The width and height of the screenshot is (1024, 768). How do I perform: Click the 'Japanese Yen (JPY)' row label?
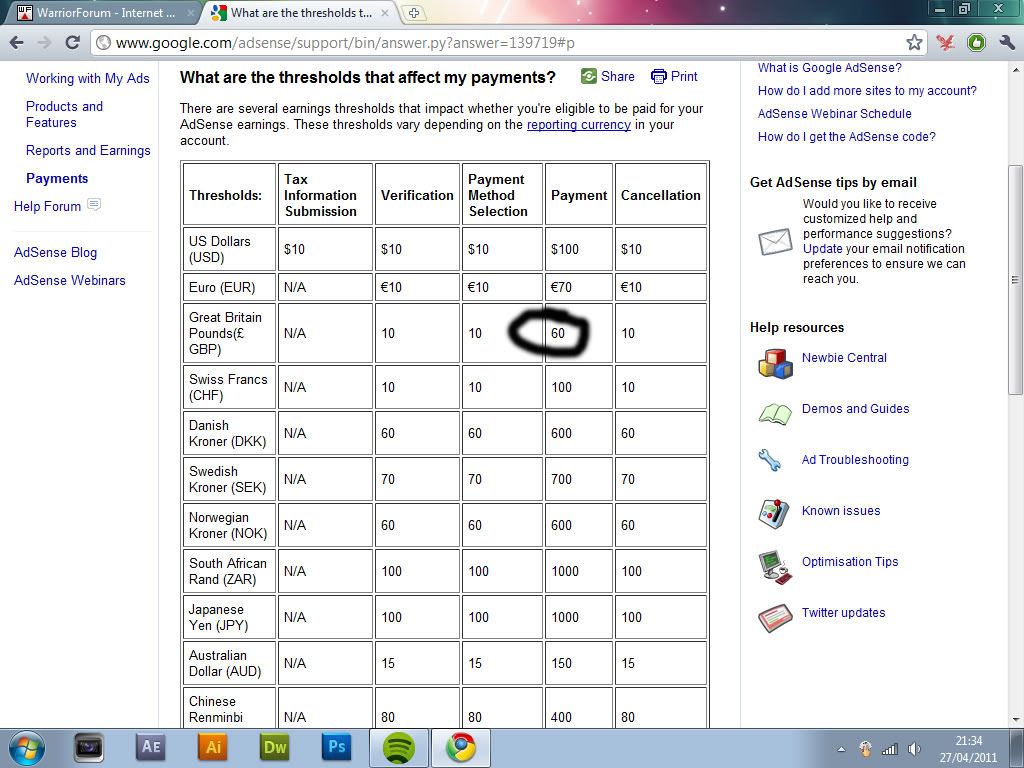(229, 617)
